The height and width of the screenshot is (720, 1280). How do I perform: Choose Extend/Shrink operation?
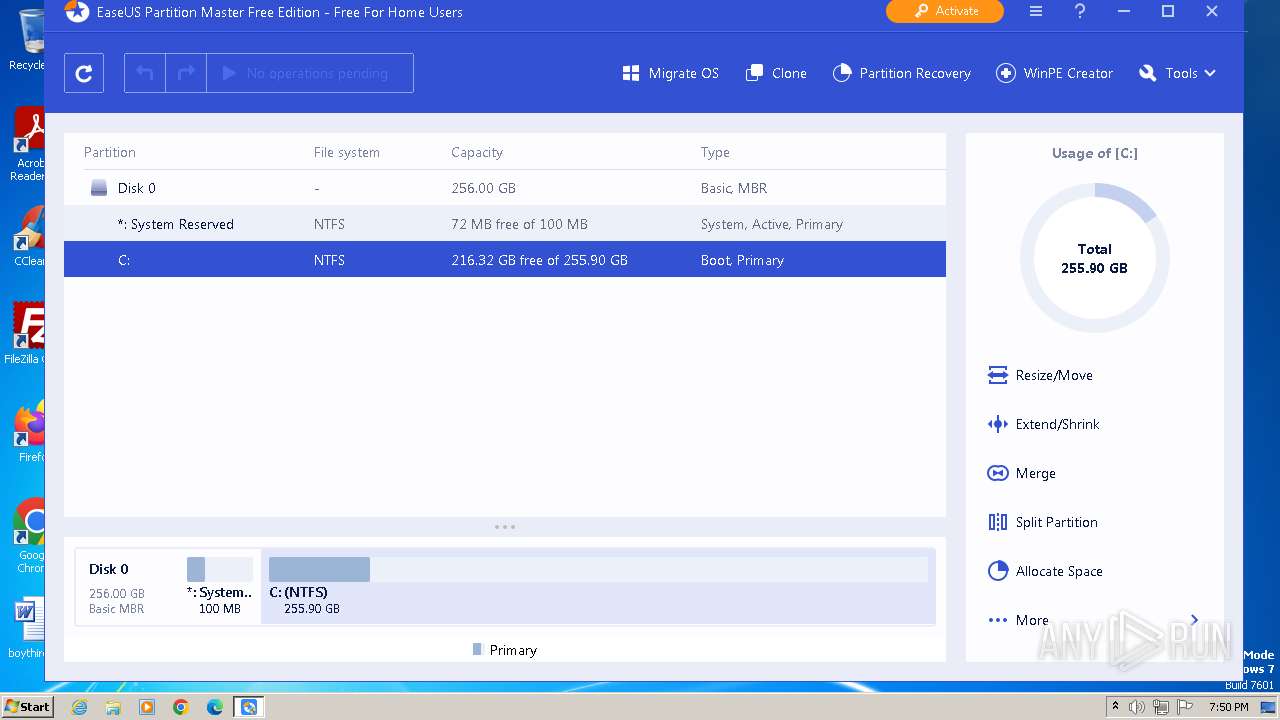(1044, 424)
